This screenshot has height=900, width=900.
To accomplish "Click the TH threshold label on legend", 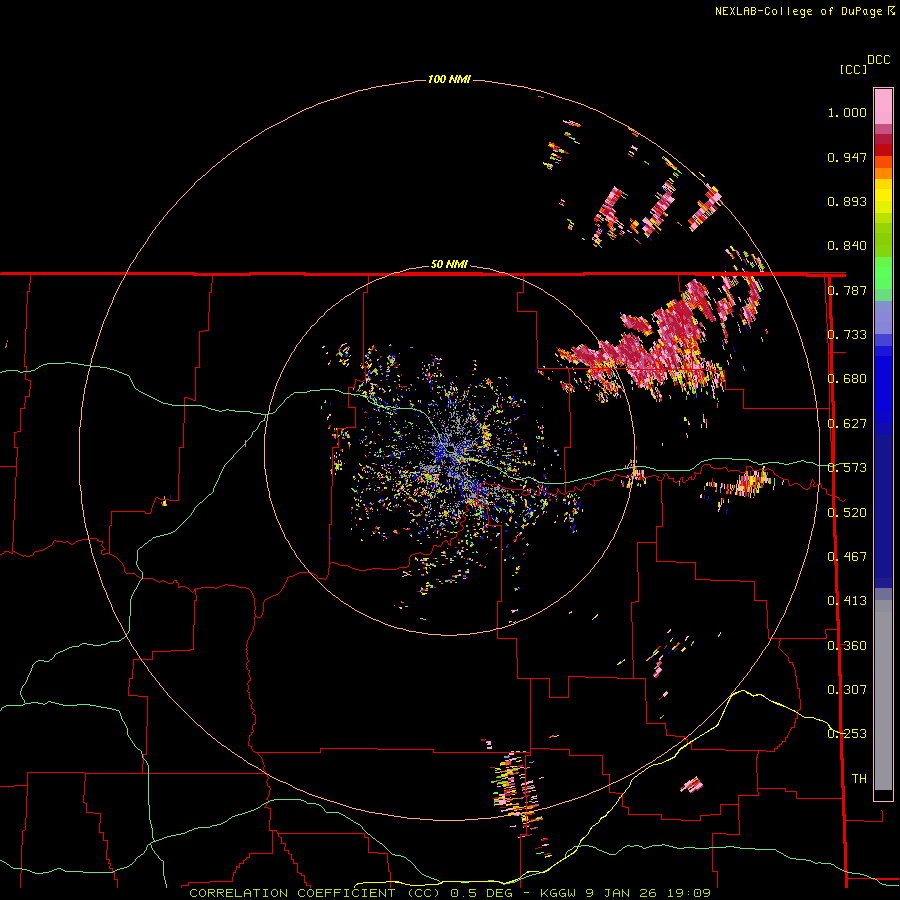I will [859, 779].
